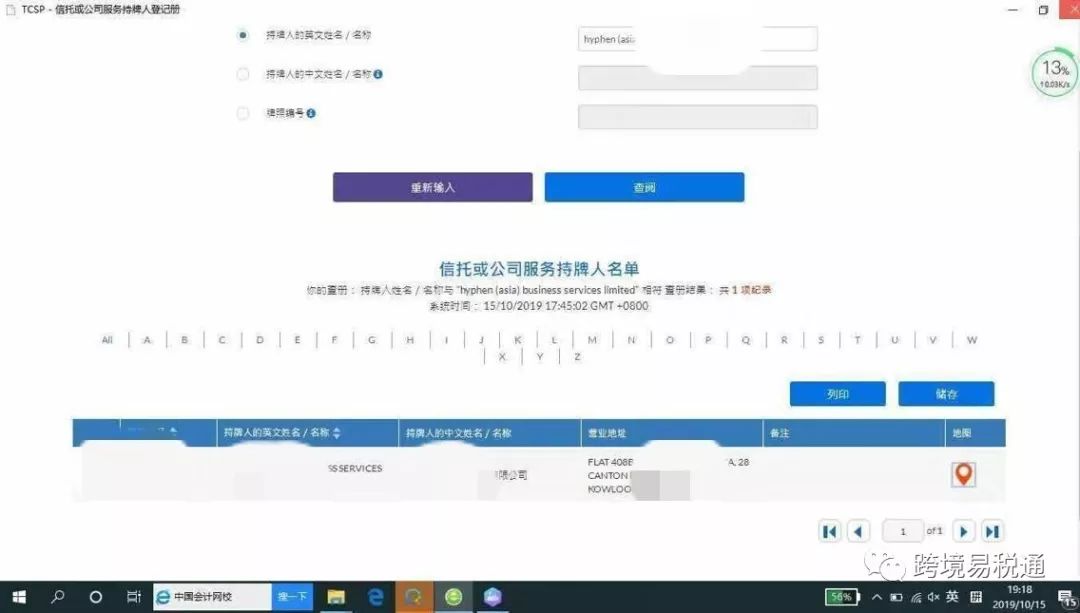1080x613 pixels.
Task: Show hidden system tray icons
Action: (877, 597)
